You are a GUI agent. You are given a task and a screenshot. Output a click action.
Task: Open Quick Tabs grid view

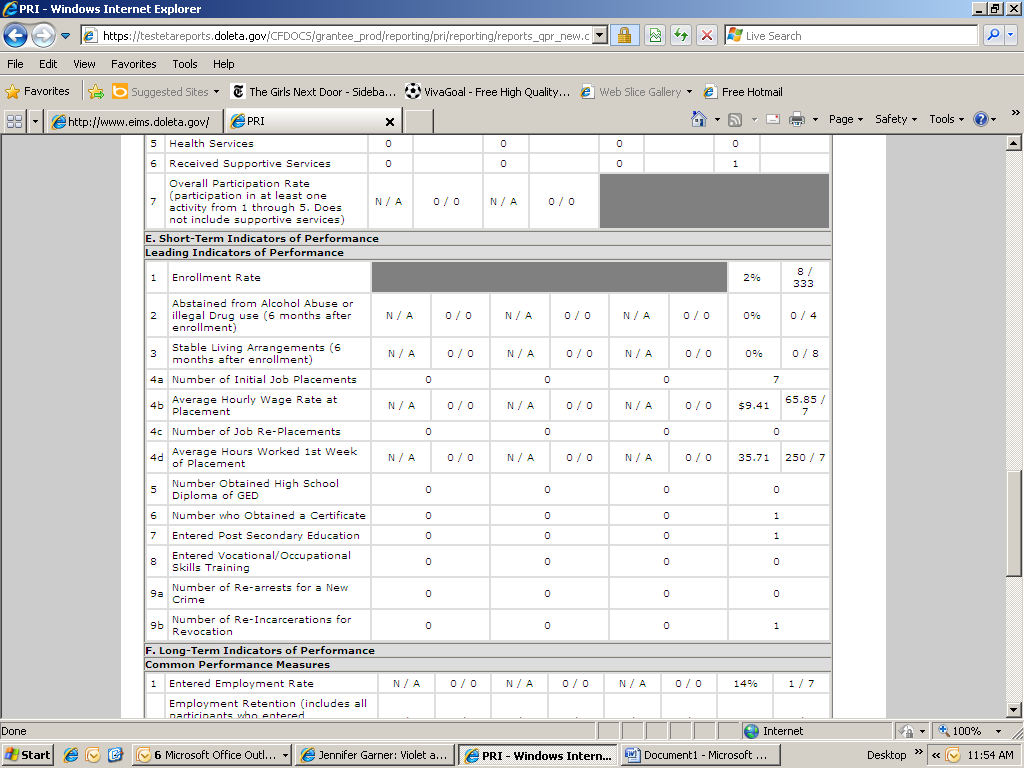coord(15,121)
